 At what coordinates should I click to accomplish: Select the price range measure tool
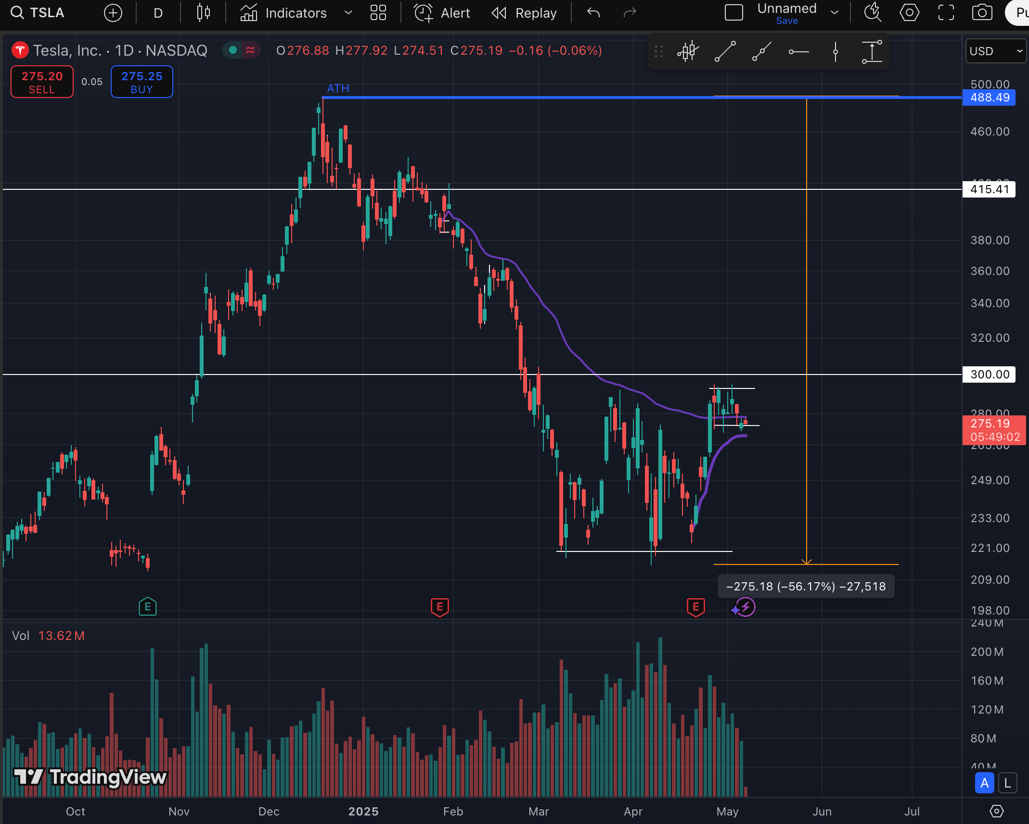872,52
